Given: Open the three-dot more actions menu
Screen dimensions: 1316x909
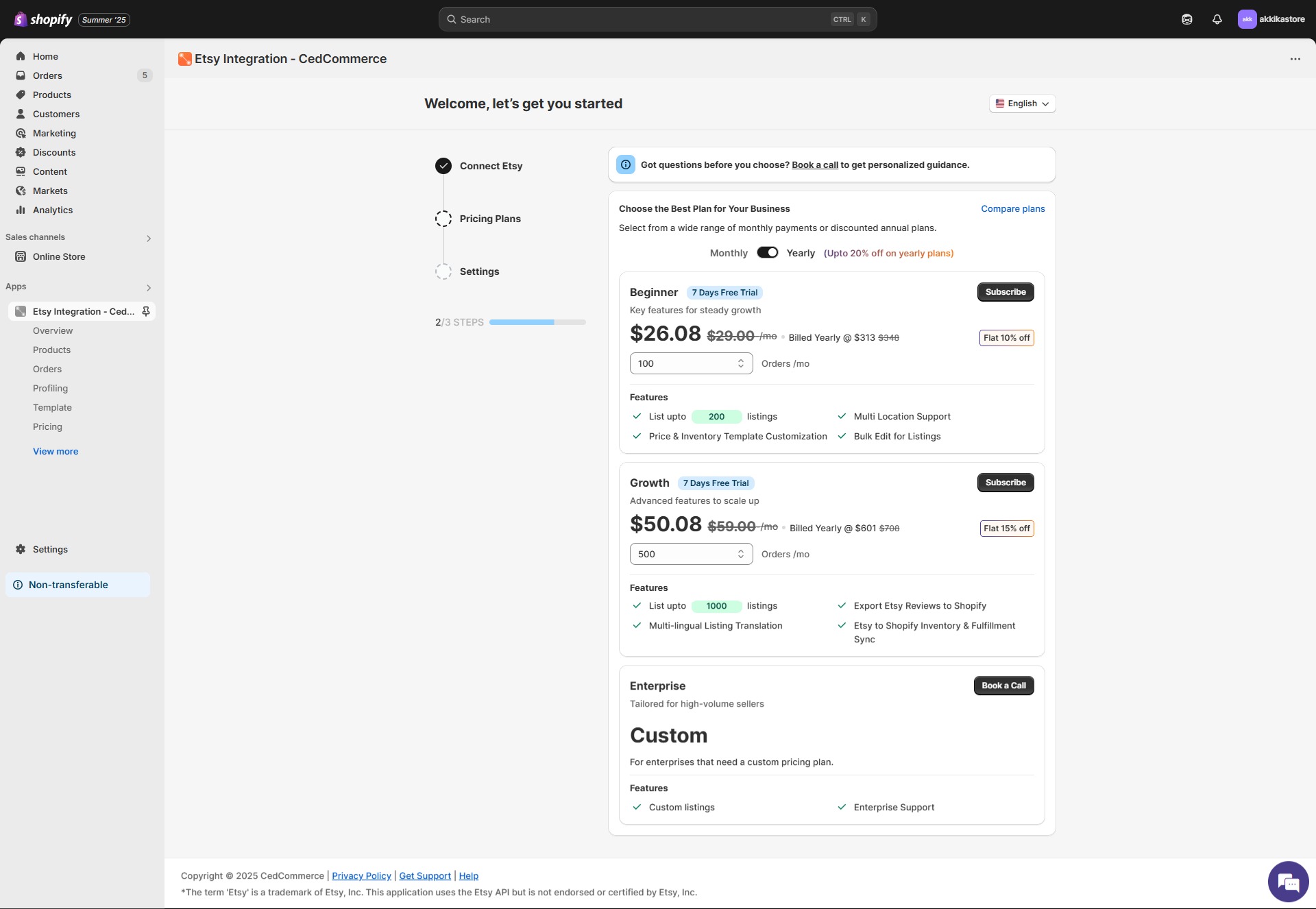Looking at the screenshot, I should point(1295,59).
